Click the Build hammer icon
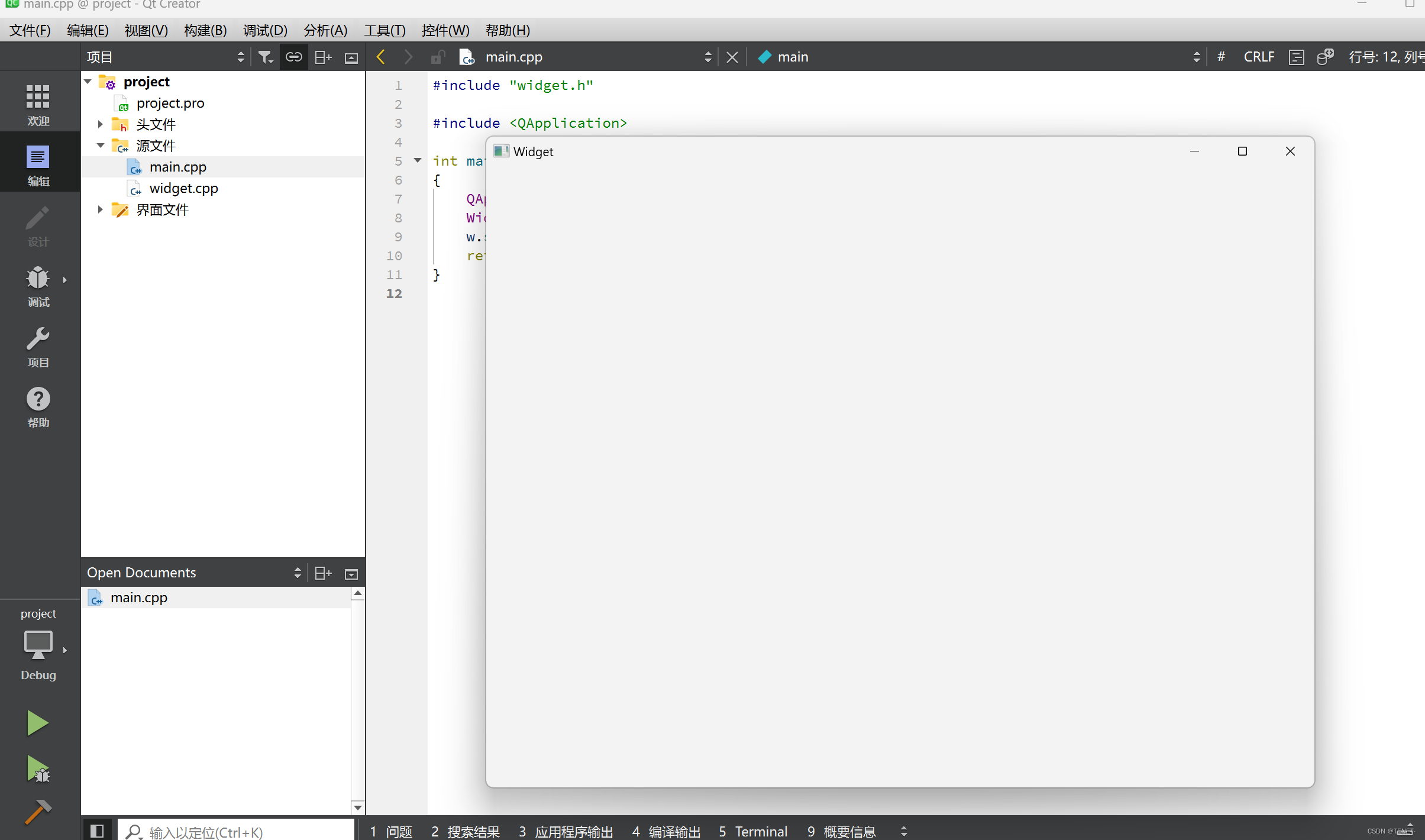Screen dimensions: 1425x840 point(38,812)
